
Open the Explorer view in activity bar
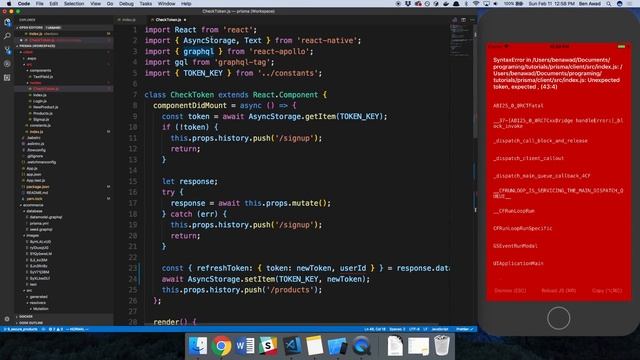point(7,23)
